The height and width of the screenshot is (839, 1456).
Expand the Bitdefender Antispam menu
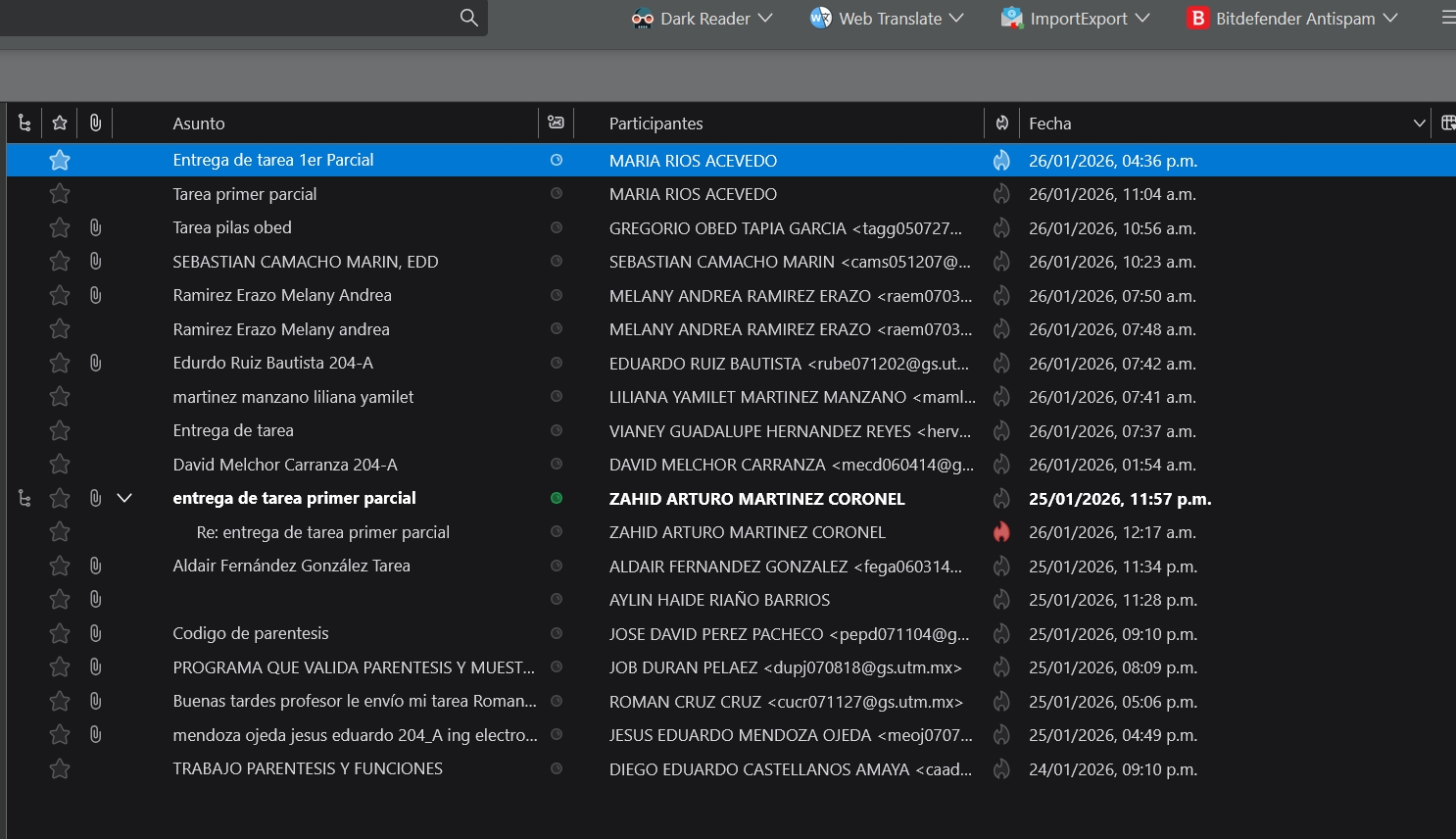1293,19
